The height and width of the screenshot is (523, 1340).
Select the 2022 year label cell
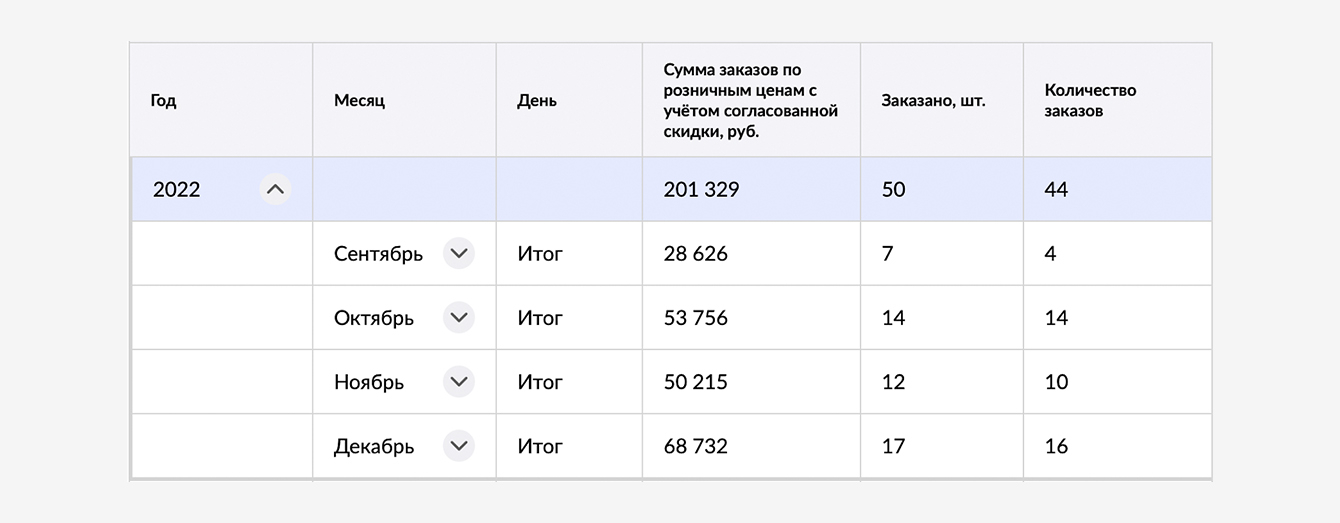click(x=177, y=189)
